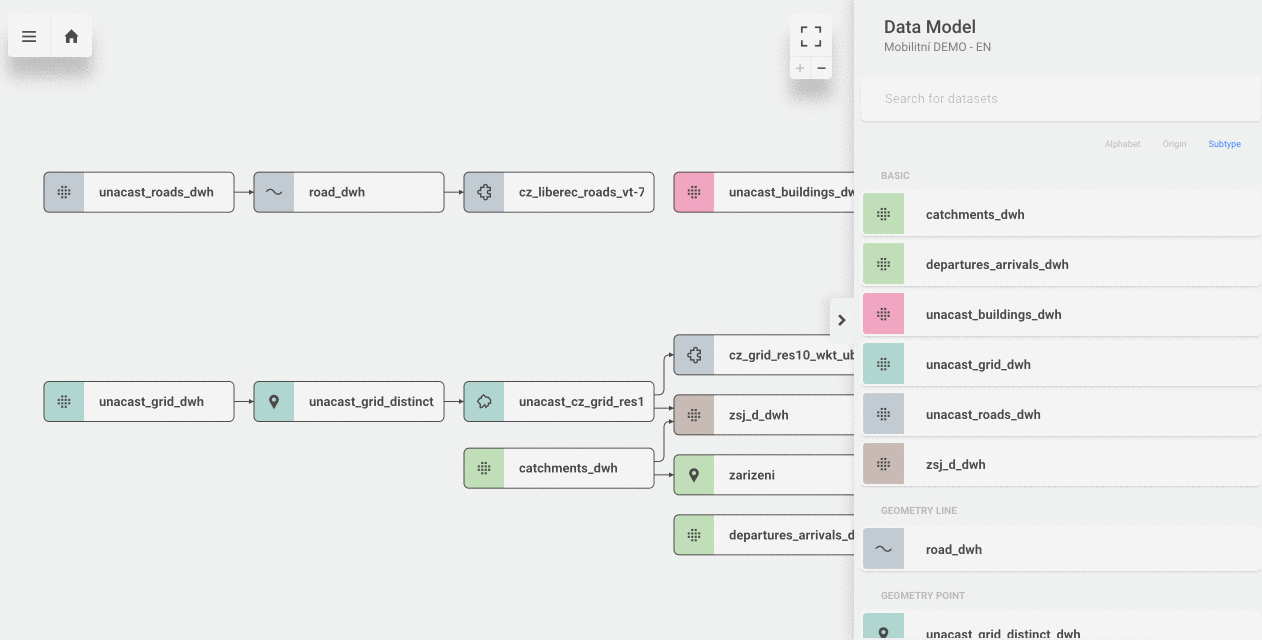Click the road_dwh line icon in diagram
This screenshot has width=1262, height=640.
pyautogui.click(x=274, y=192)
